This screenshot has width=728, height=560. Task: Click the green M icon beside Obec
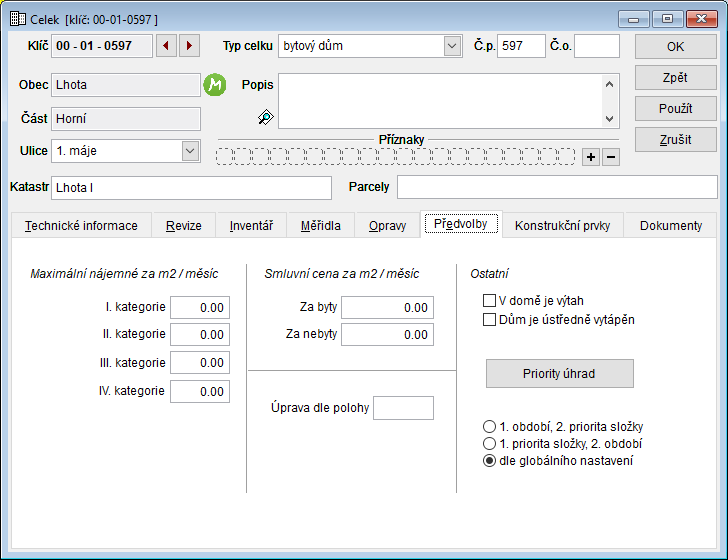[x=215, y=85]
